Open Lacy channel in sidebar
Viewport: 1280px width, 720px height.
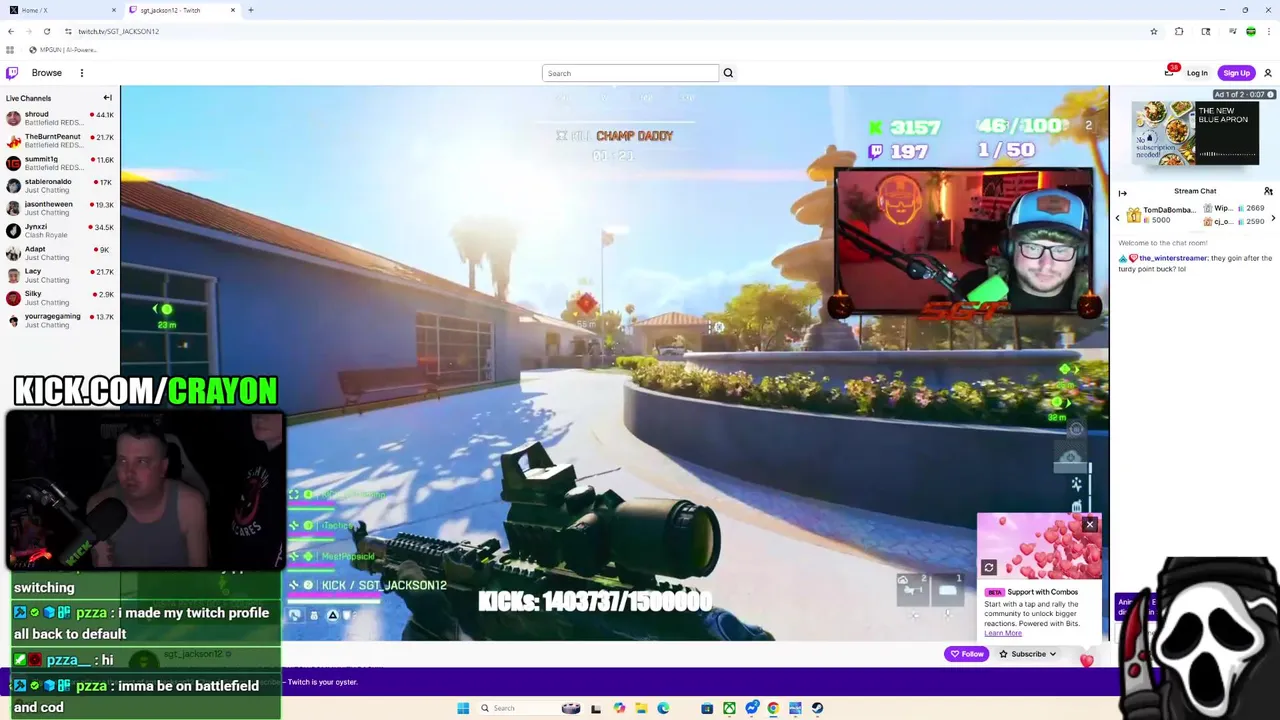point(60,275)
